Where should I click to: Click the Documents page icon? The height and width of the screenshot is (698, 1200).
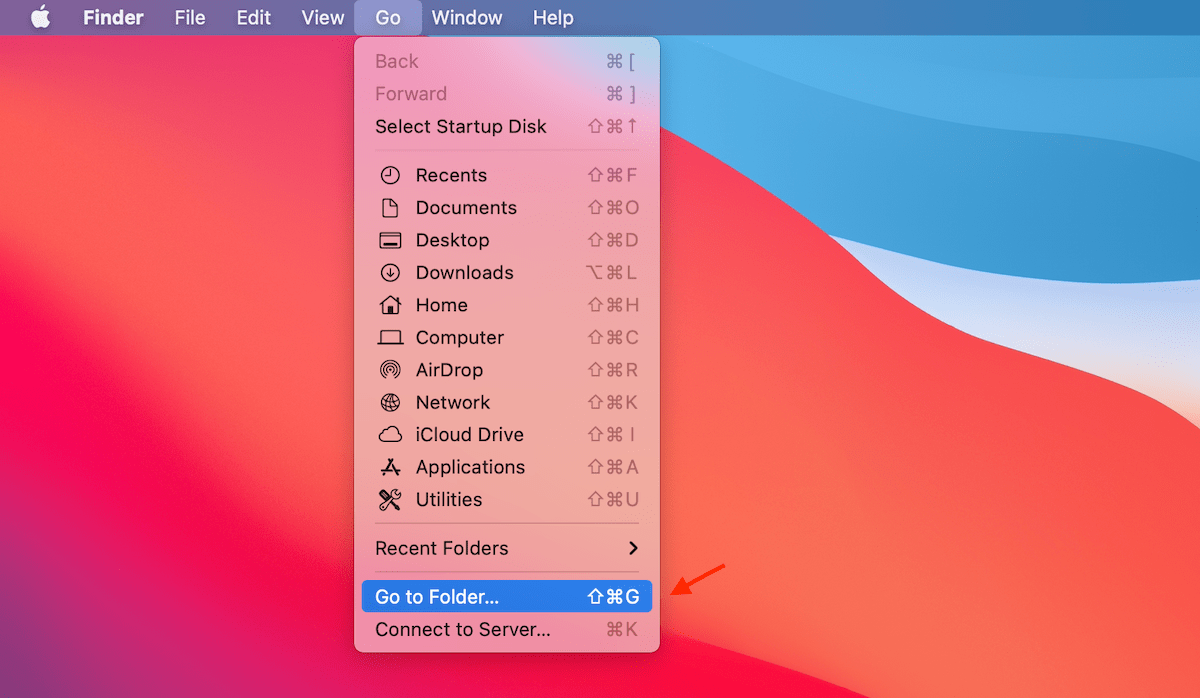point(390,208)
